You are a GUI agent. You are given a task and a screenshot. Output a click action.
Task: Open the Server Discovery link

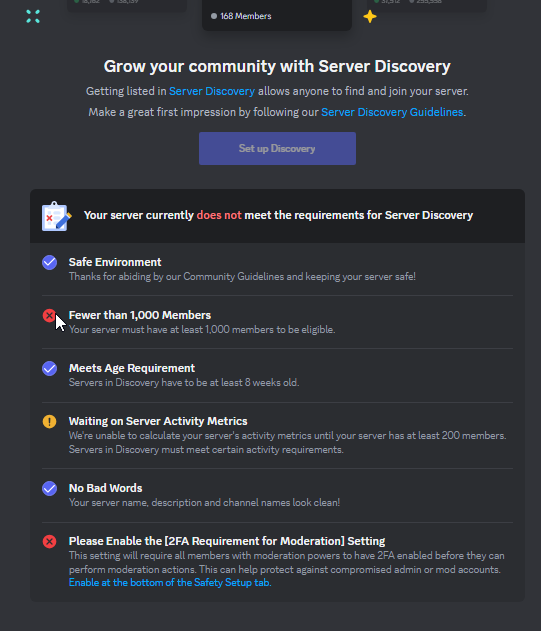click(x=212, y=91)
